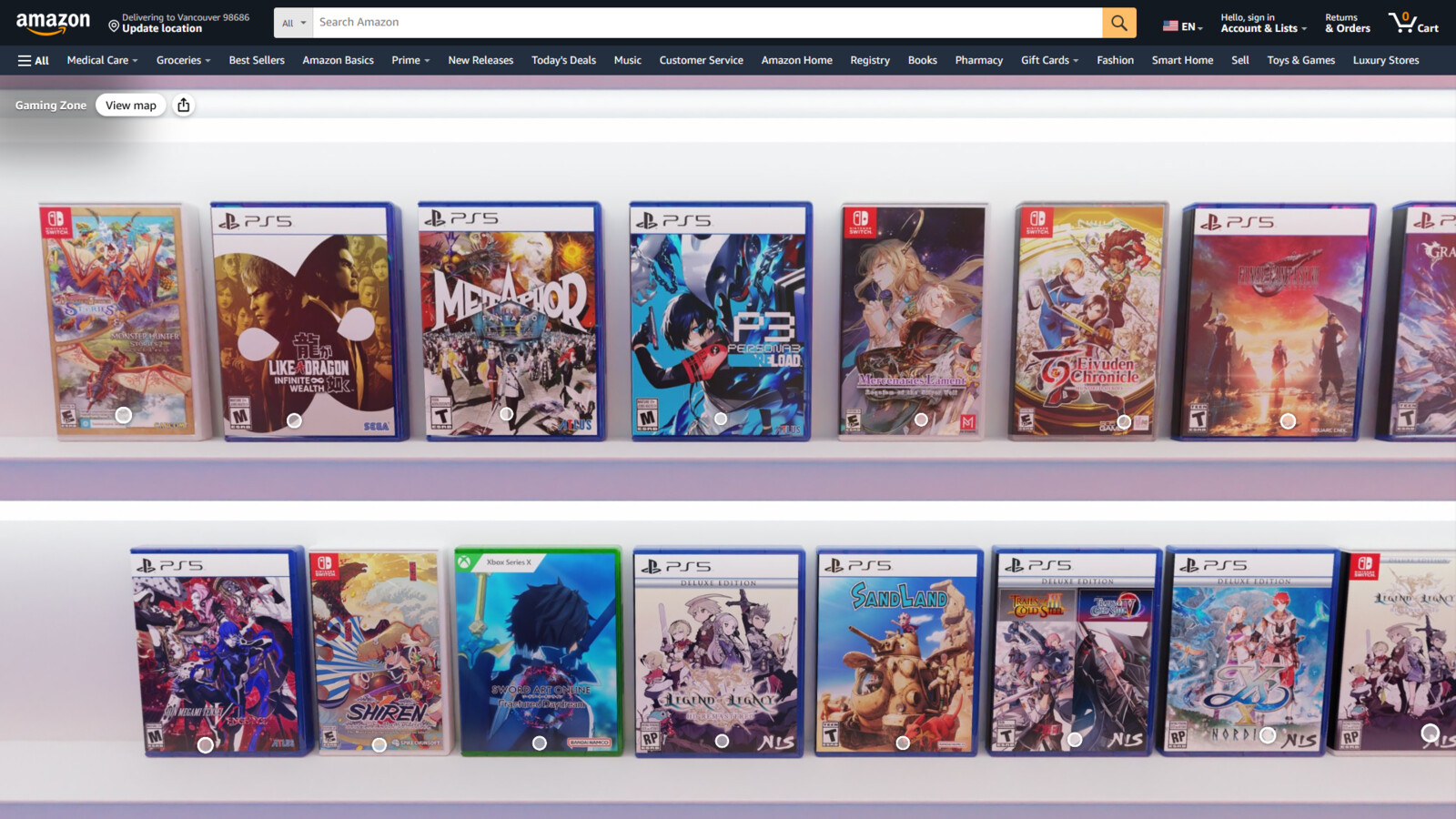Open Luxury Stores nav item

(1385, 60)
